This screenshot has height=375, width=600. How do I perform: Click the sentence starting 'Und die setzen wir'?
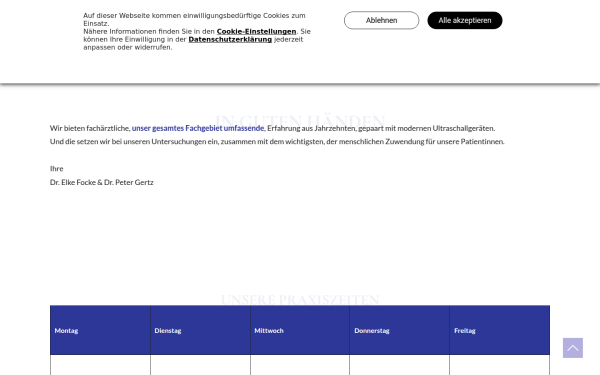(277, 142)
